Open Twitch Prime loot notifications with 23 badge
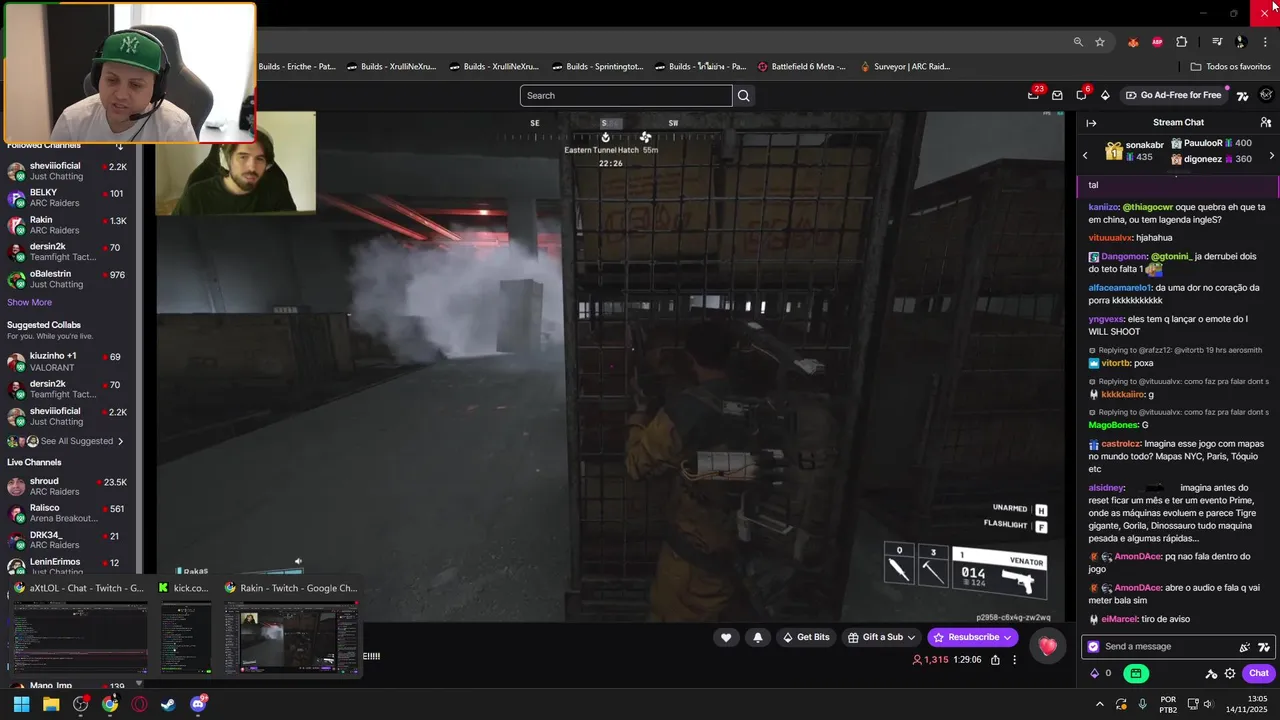This screenshot has width=1280, height=720. (x=1033, y=95)
